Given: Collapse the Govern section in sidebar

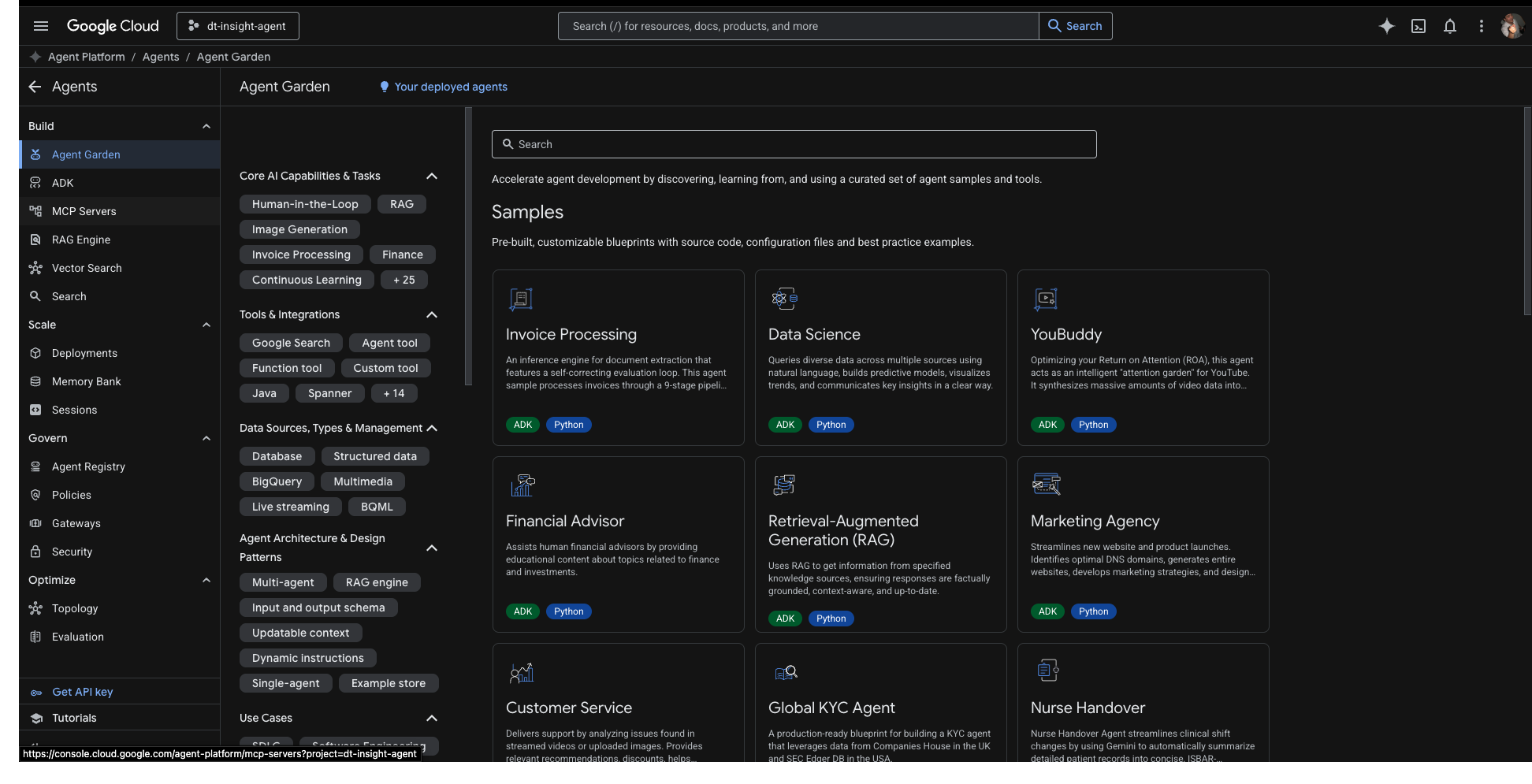Looking at the screenshot, I should tap(206, 438).
